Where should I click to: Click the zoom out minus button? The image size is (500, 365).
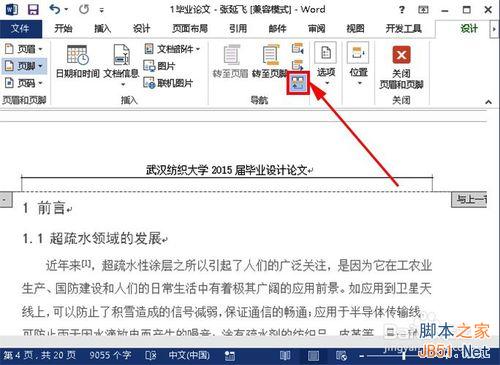pyautogui.click(x=361, y=356)
